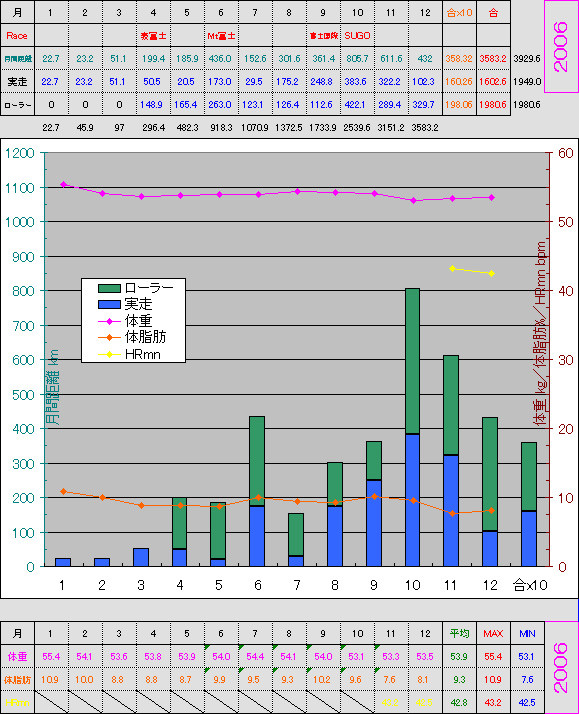This screenshot has height=714, width=579.
Task: Select the cell 329.7 in the ローラー row
Action: (425, 105)
